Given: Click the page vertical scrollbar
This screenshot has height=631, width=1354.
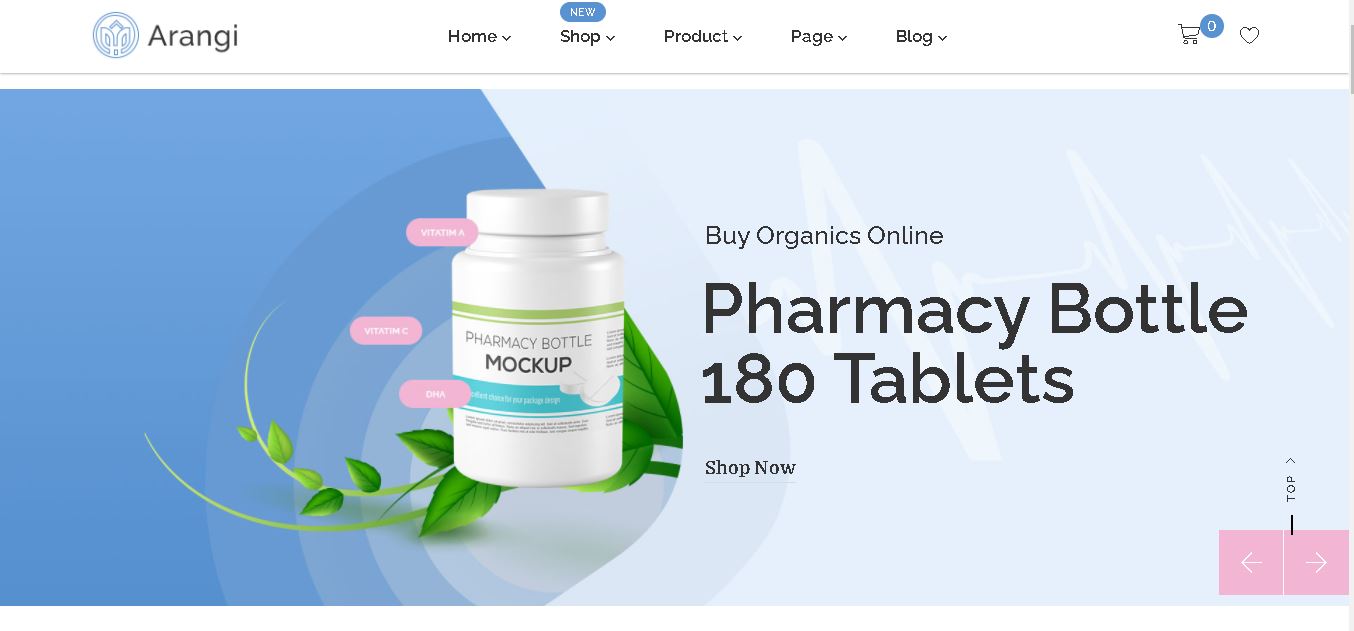Looking at the screenshot, I should (x=1351, y=315).
